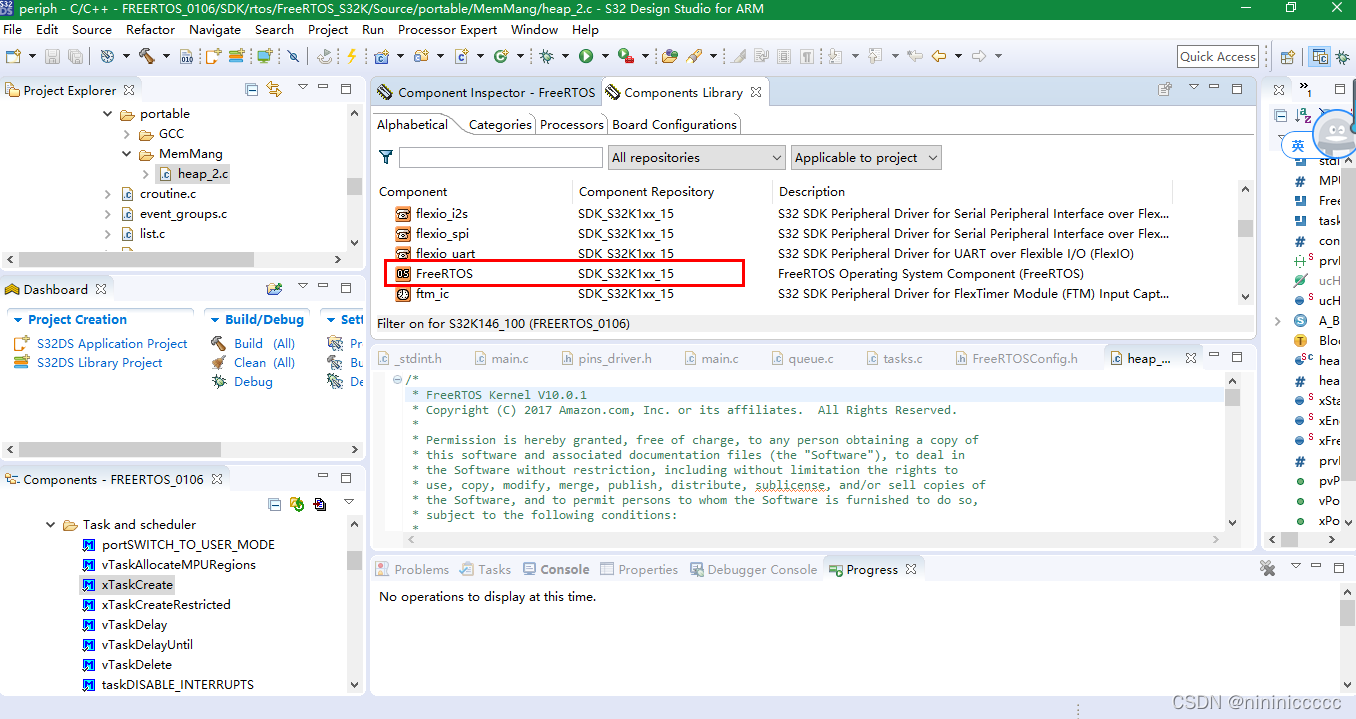Click Link with Editor in Project Explorer
Screen dimensions: 1356x719
pyautogui.click(x=274, y=90)
